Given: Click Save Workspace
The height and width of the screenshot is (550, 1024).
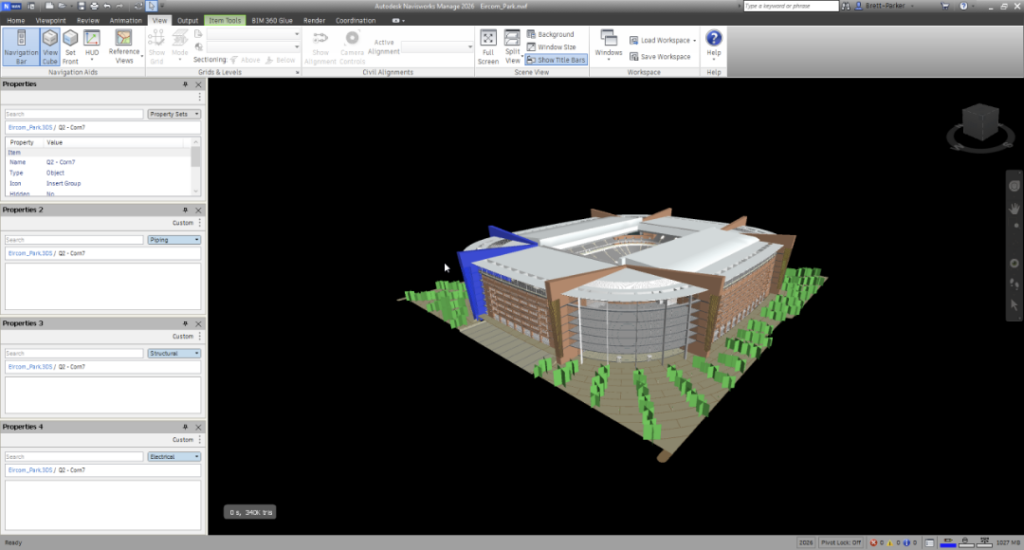Looking at the screenshot, I should [660, 57].
